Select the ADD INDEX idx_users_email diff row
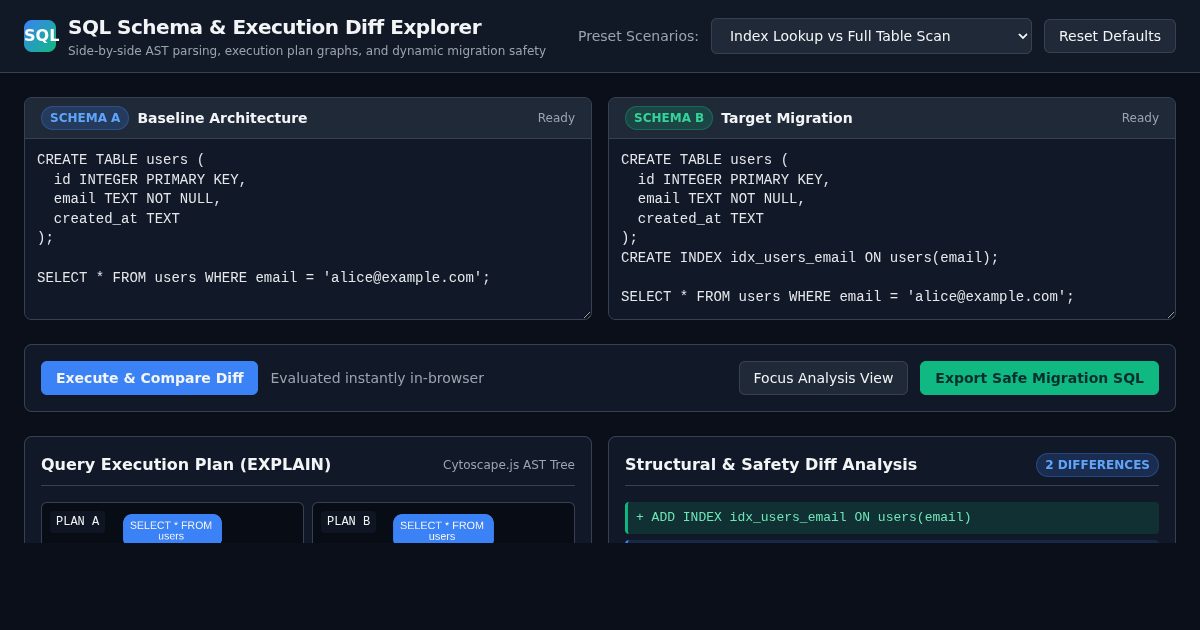This screenshot has width=1200, height=630. click(x=892, y=518)
